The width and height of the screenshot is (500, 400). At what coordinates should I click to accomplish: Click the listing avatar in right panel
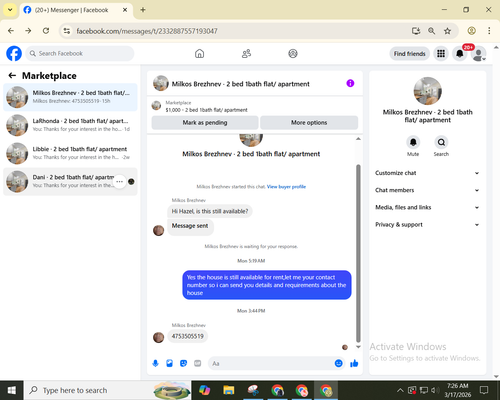[427, 91]
